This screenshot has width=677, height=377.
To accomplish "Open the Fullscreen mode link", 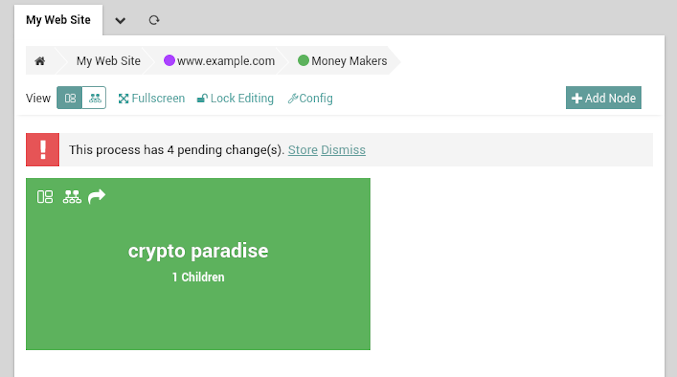I will tap(152, 98).
